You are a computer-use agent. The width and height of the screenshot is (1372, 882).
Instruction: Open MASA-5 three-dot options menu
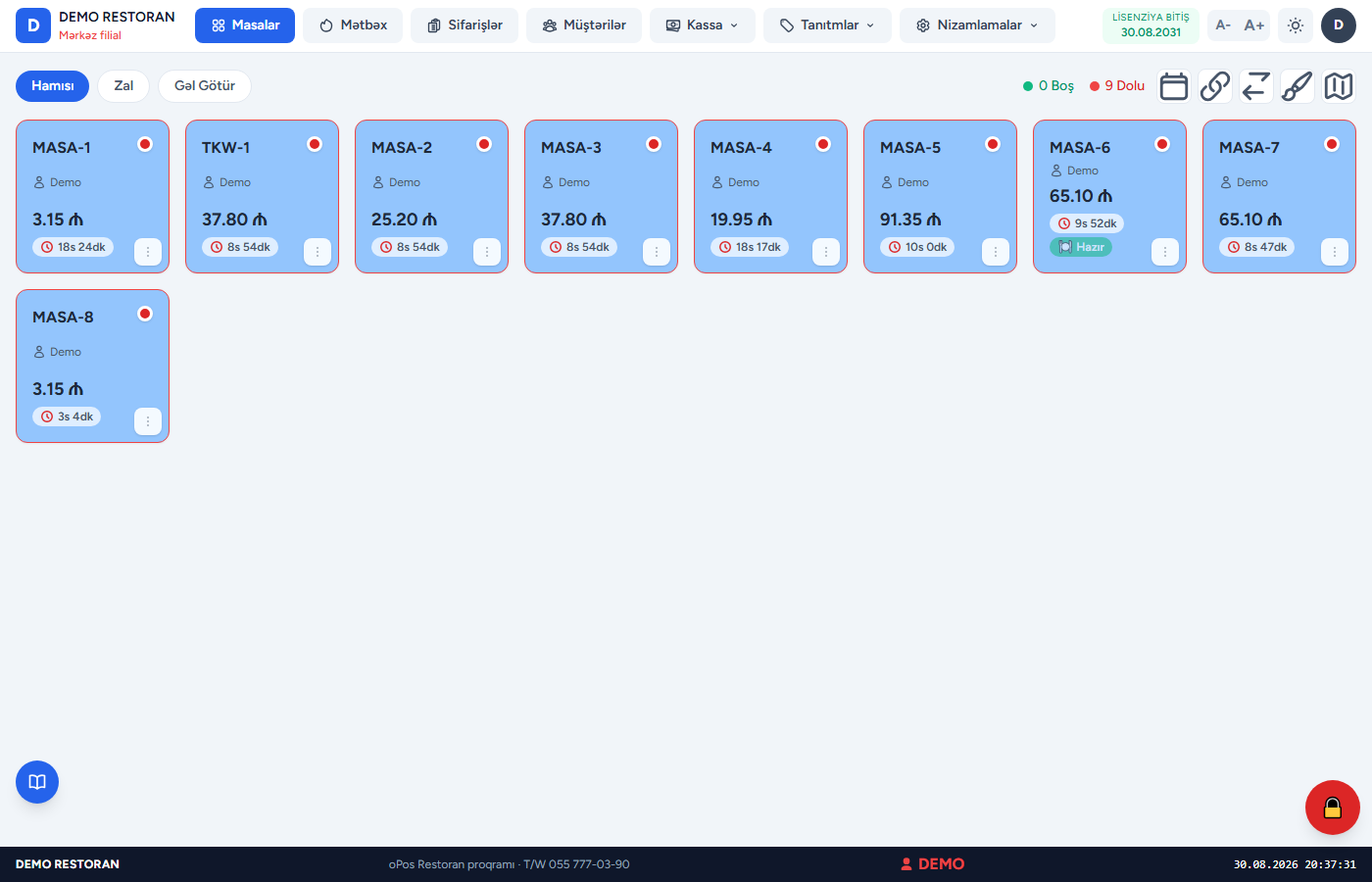(x=996, y=252)
